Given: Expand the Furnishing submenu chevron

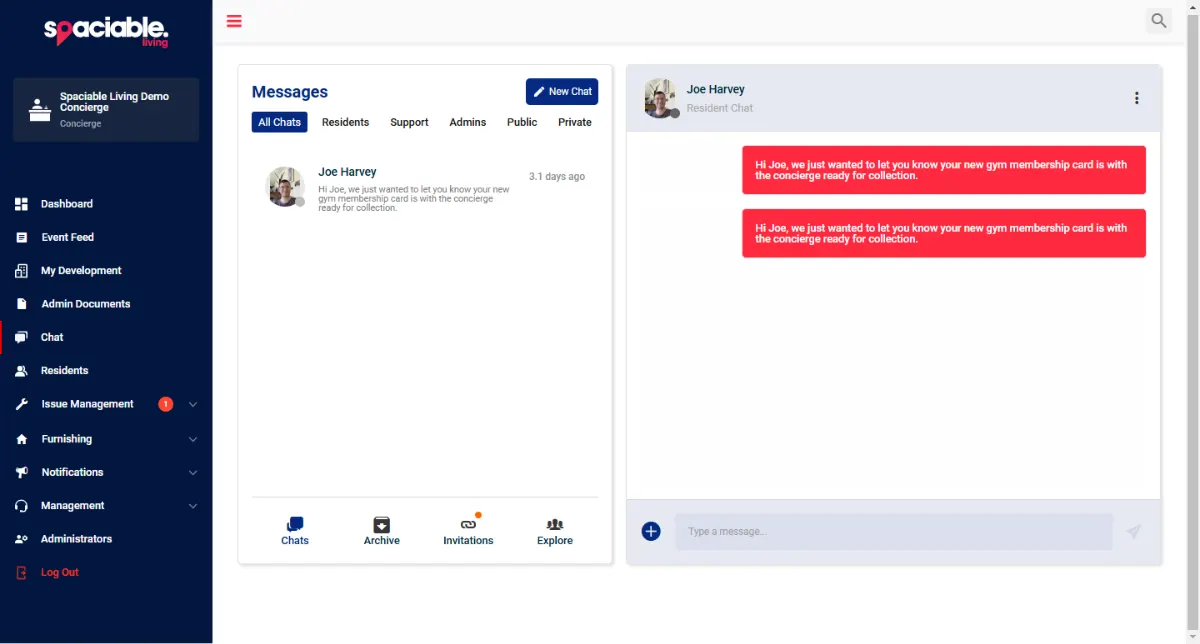Looking at the screenshot, I should (x=193, y=439).
